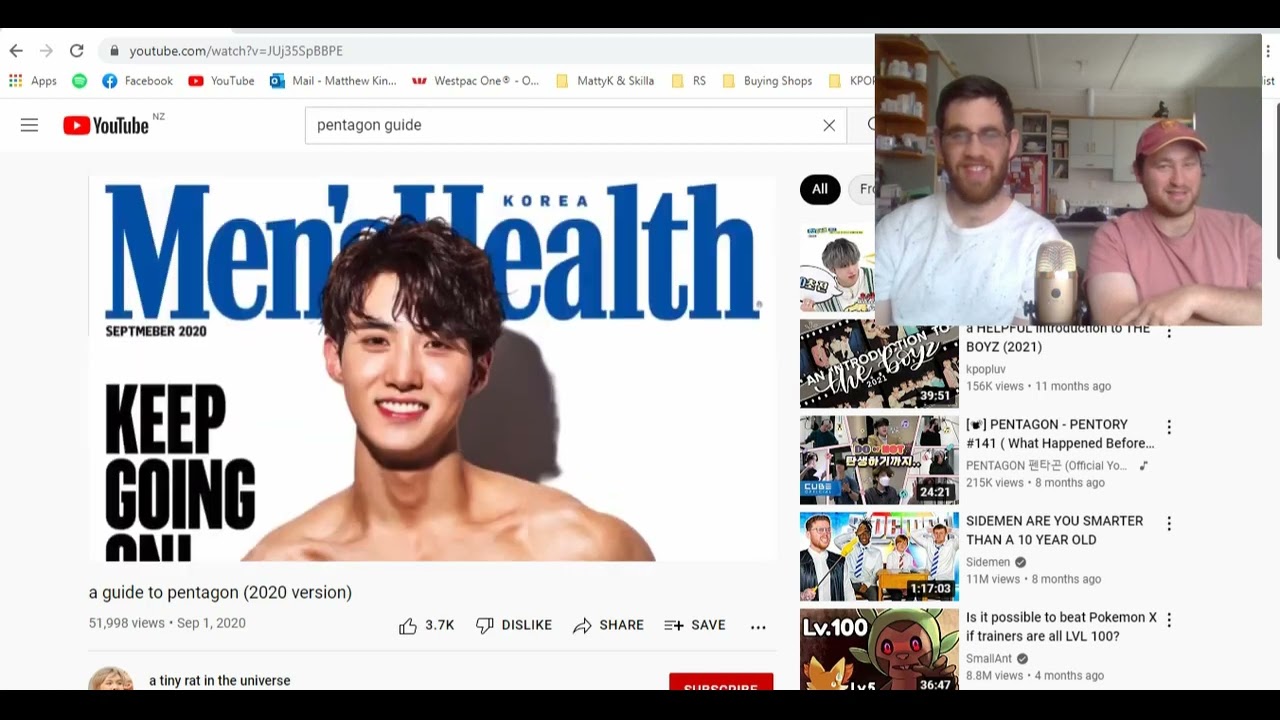Open the Sidemen smarter than 10 year old thumbnail
The width and height of the screenshot is (1280, 720).
tap(879, 557)
